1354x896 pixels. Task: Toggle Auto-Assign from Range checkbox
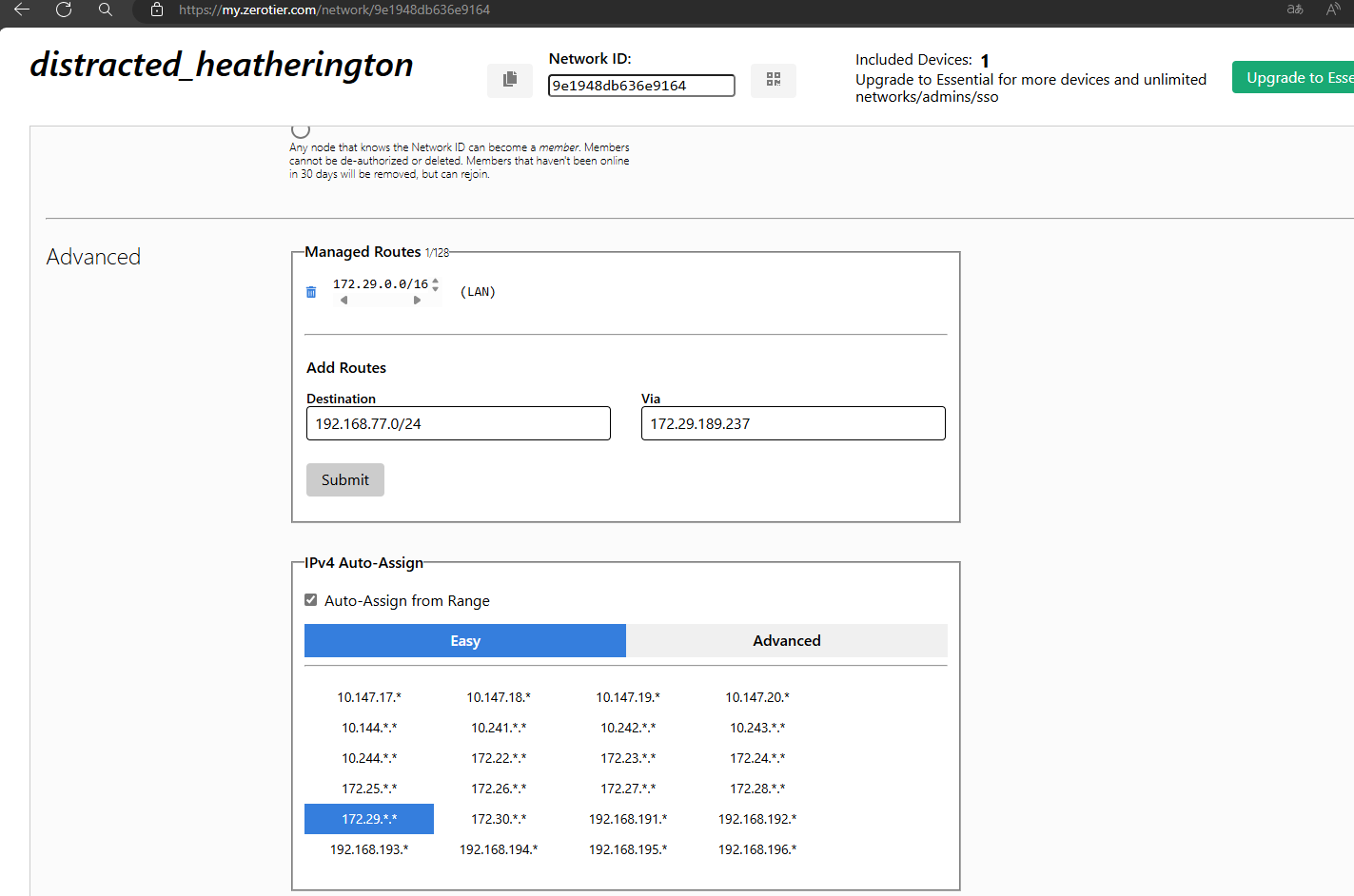[x=310, y=600]
